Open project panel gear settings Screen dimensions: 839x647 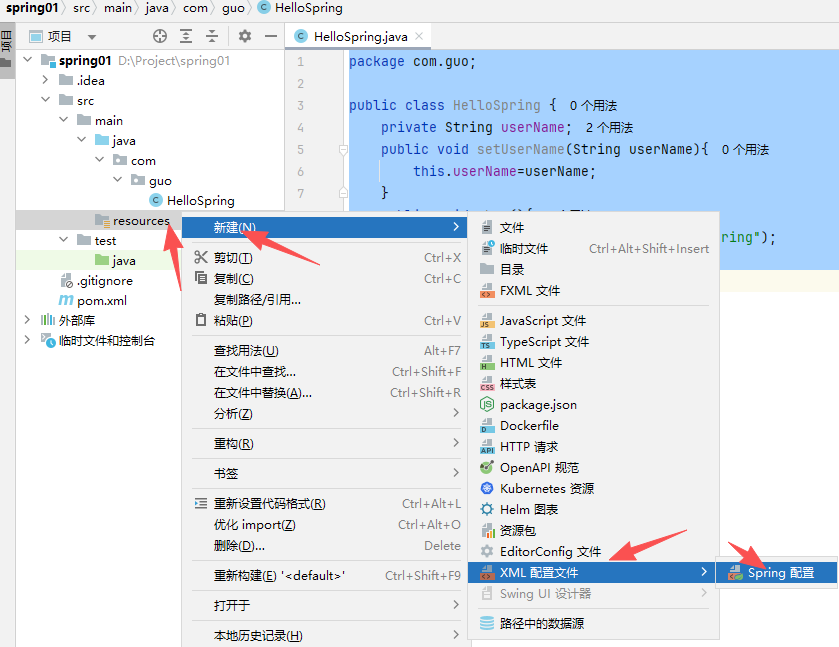[245, 36]
